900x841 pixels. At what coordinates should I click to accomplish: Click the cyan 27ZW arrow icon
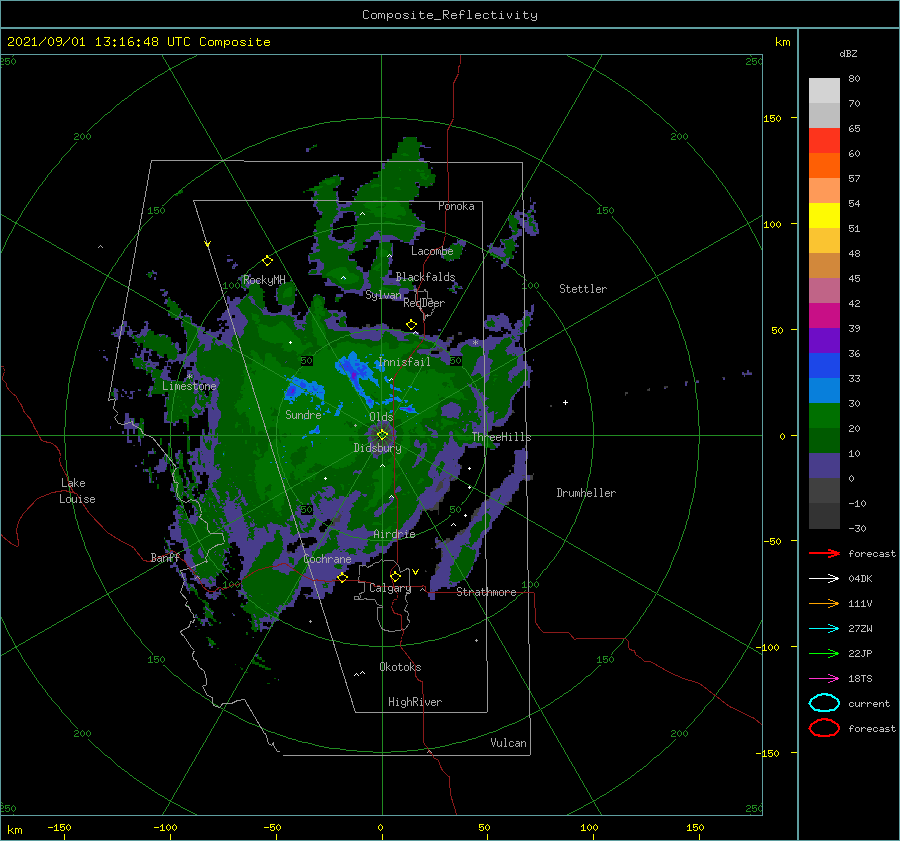click(824, 629)
